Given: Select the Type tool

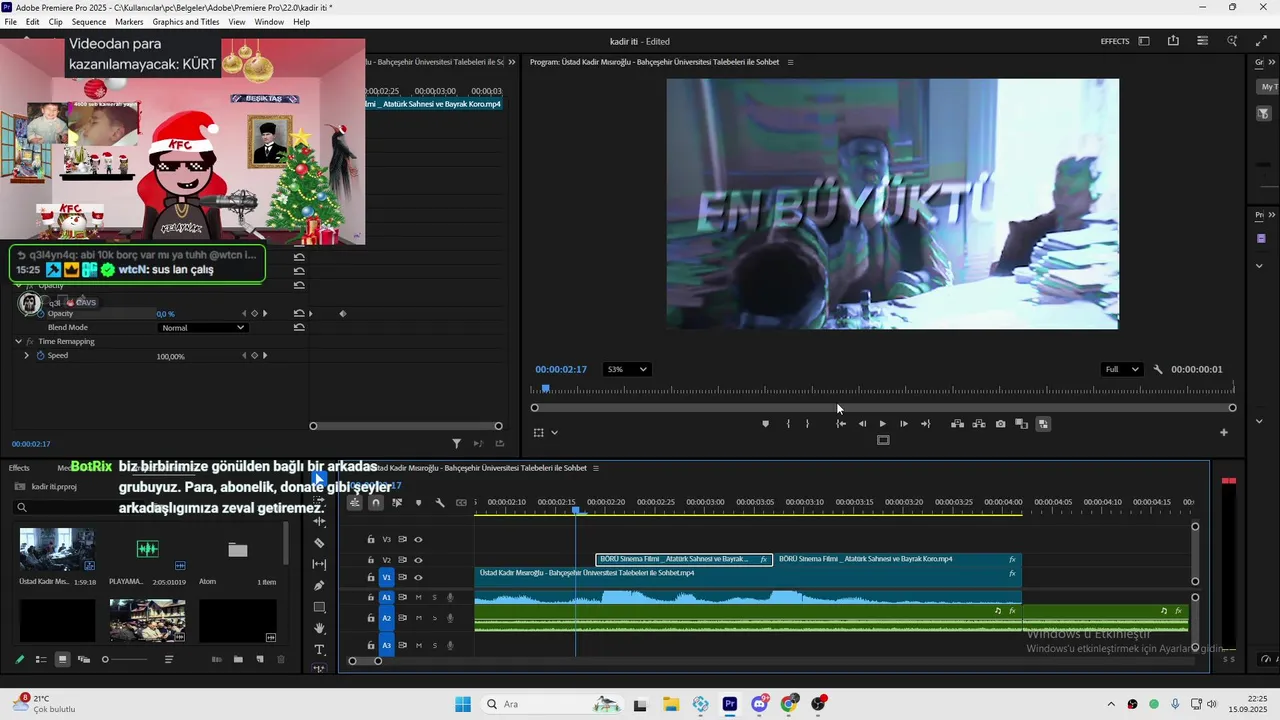Looking at the screenshot, I should (319, 650).
